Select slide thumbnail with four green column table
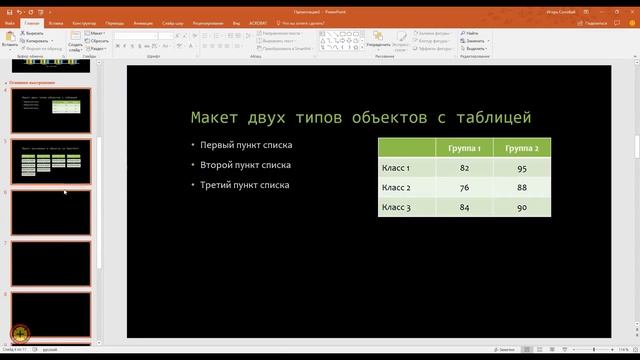The height and width of the screenshot is (360, 640). coord(51,162)
